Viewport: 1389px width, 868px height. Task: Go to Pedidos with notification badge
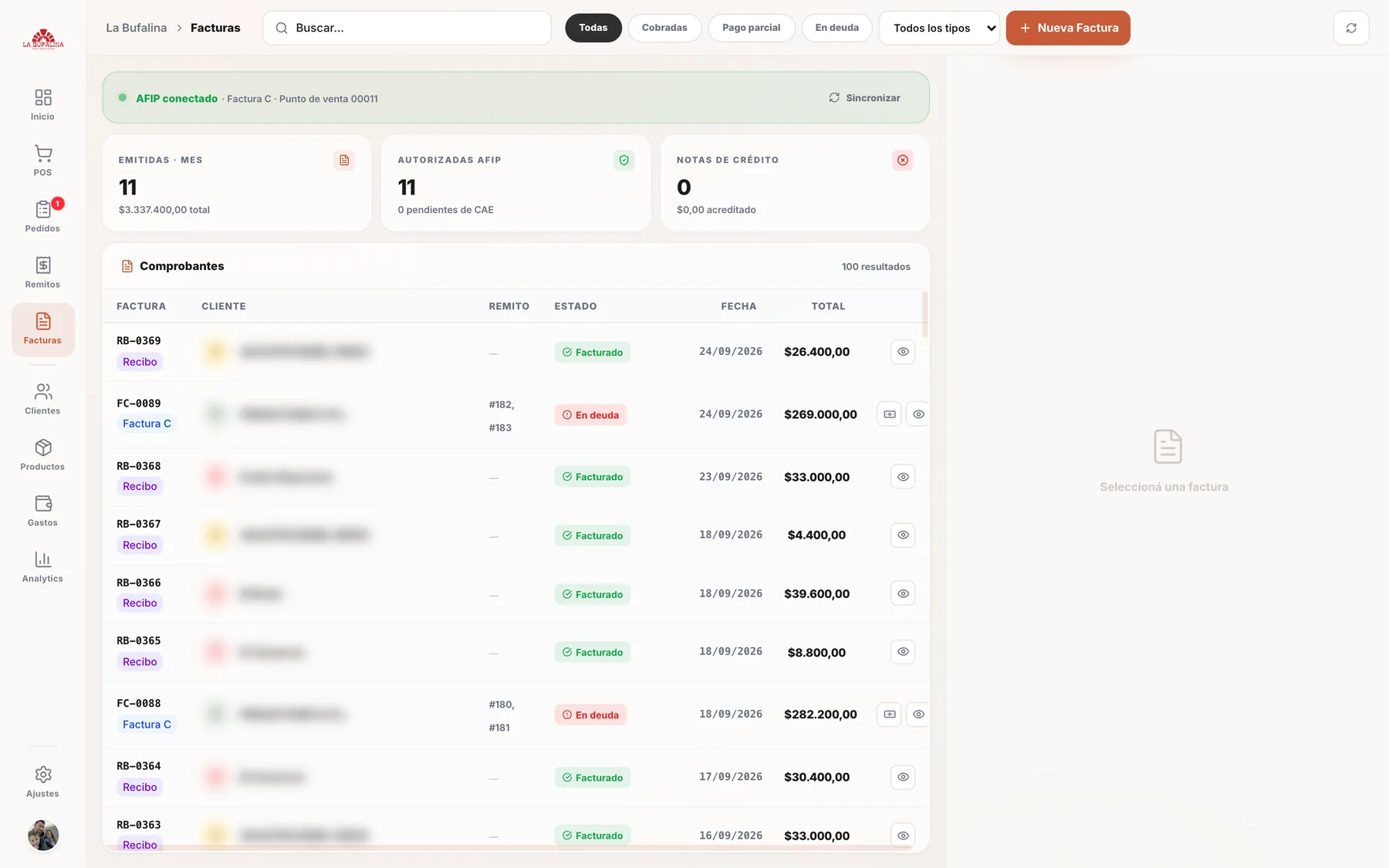[x=42, y=217]
